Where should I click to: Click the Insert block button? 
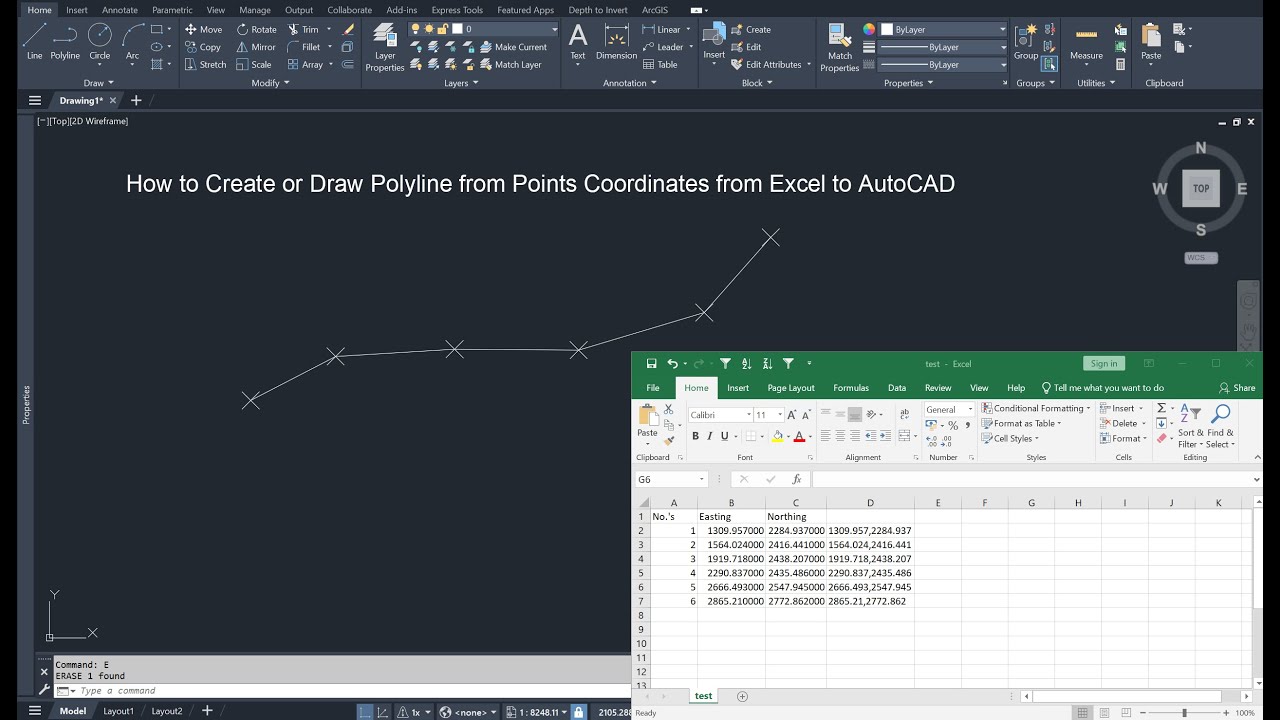click(x=714, y=41)
